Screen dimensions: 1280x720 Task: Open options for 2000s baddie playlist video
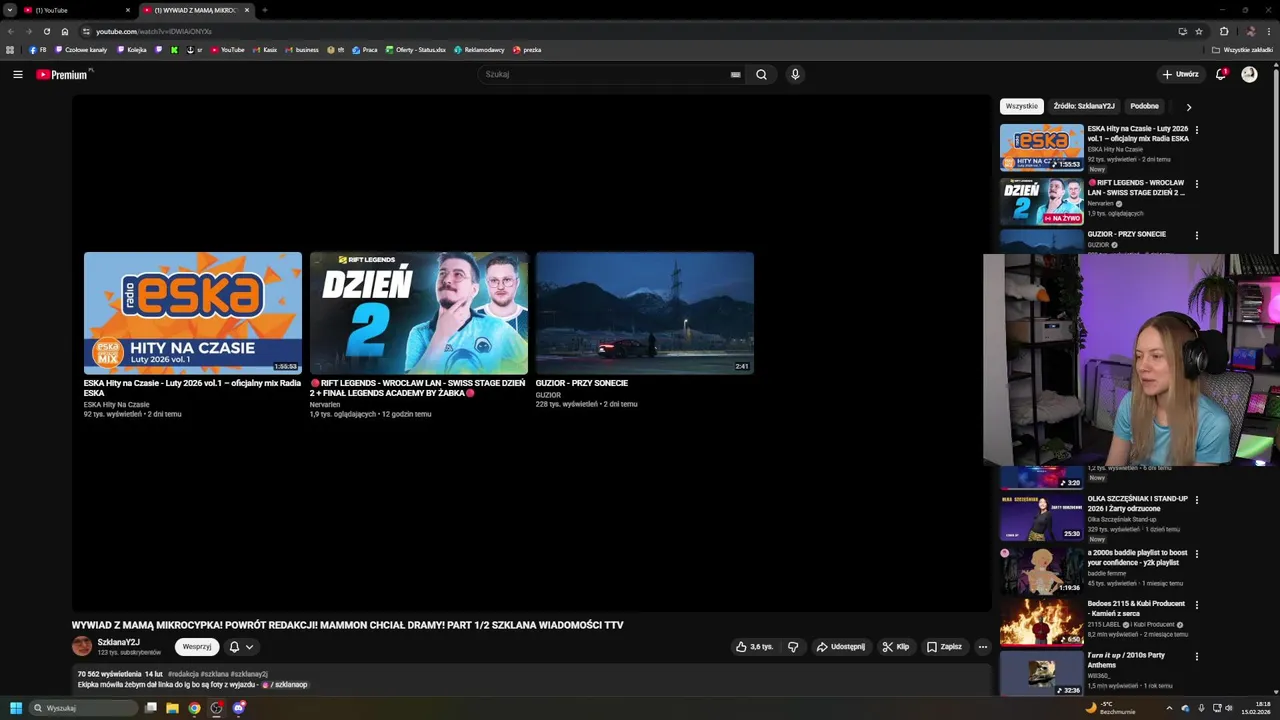tap(1196, 554)
